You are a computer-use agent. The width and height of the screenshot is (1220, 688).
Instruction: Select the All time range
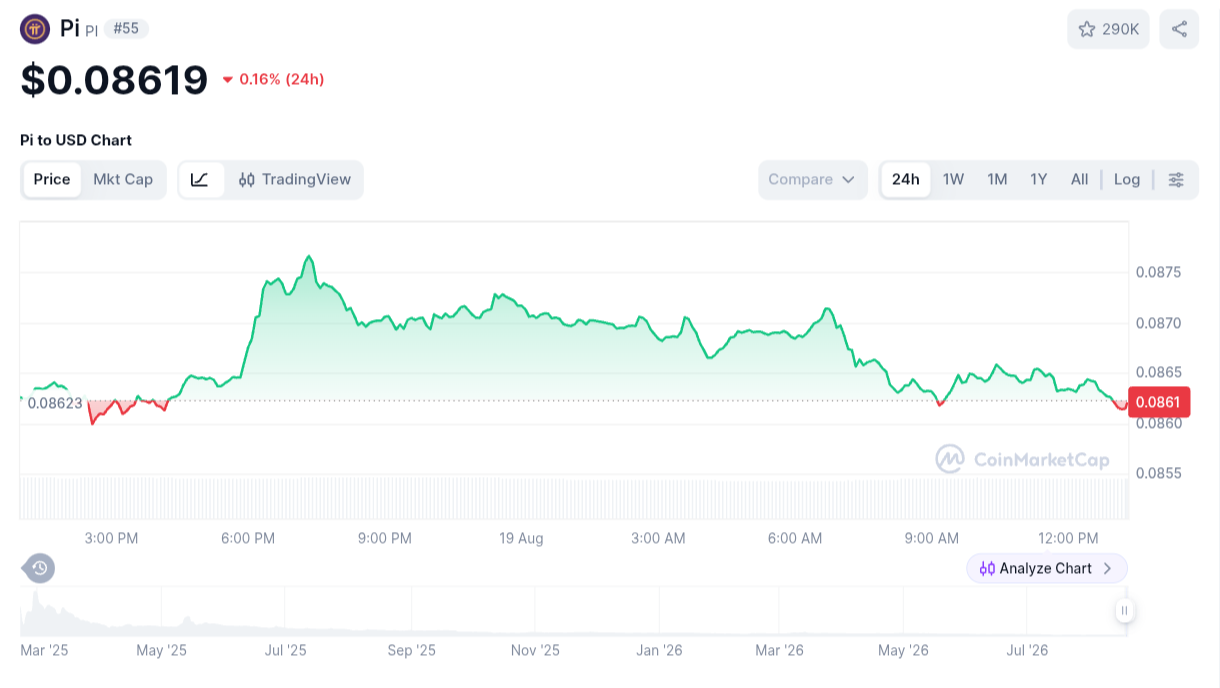[x=1080, y=180]
